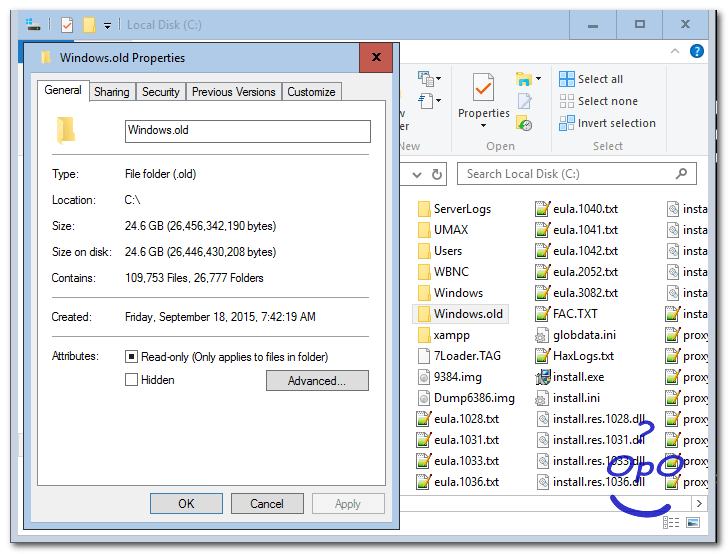Expand the Open button dropdown arrow
The image size is (728, 554).
coord(538,78)
